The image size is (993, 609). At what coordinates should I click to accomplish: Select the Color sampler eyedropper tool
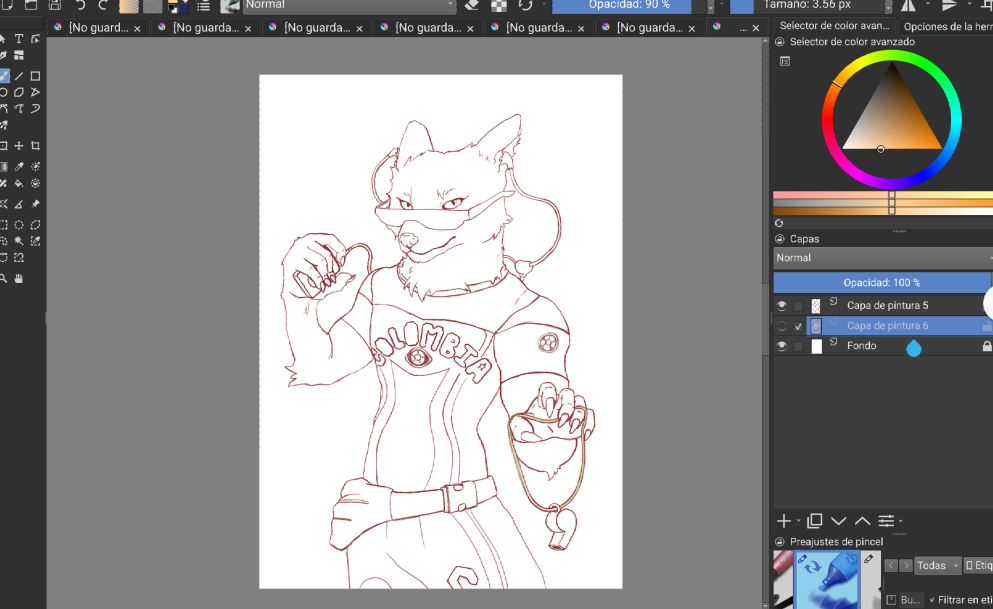coord(19,166)
